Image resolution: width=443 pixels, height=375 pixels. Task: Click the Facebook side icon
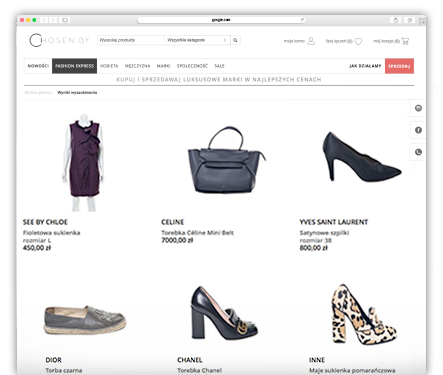[x=418, y=130]
